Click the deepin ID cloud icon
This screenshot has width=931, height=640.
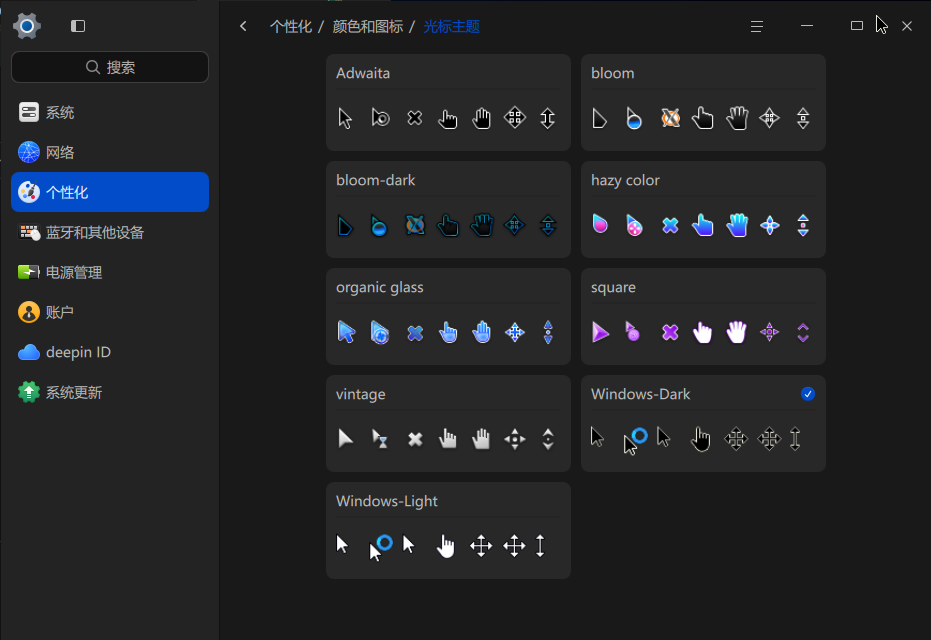28,352
